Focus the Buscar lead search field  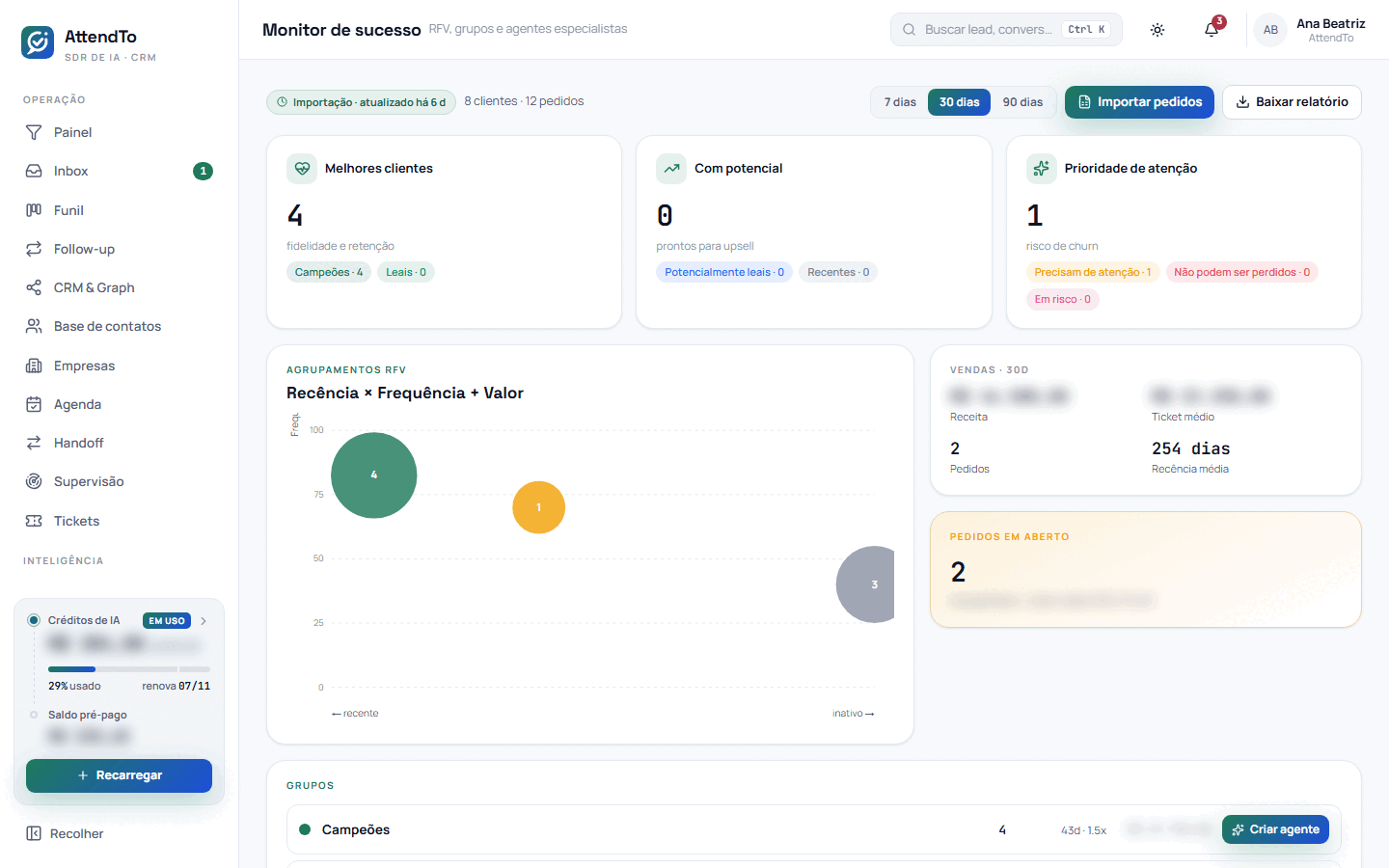pos(1006,30)
